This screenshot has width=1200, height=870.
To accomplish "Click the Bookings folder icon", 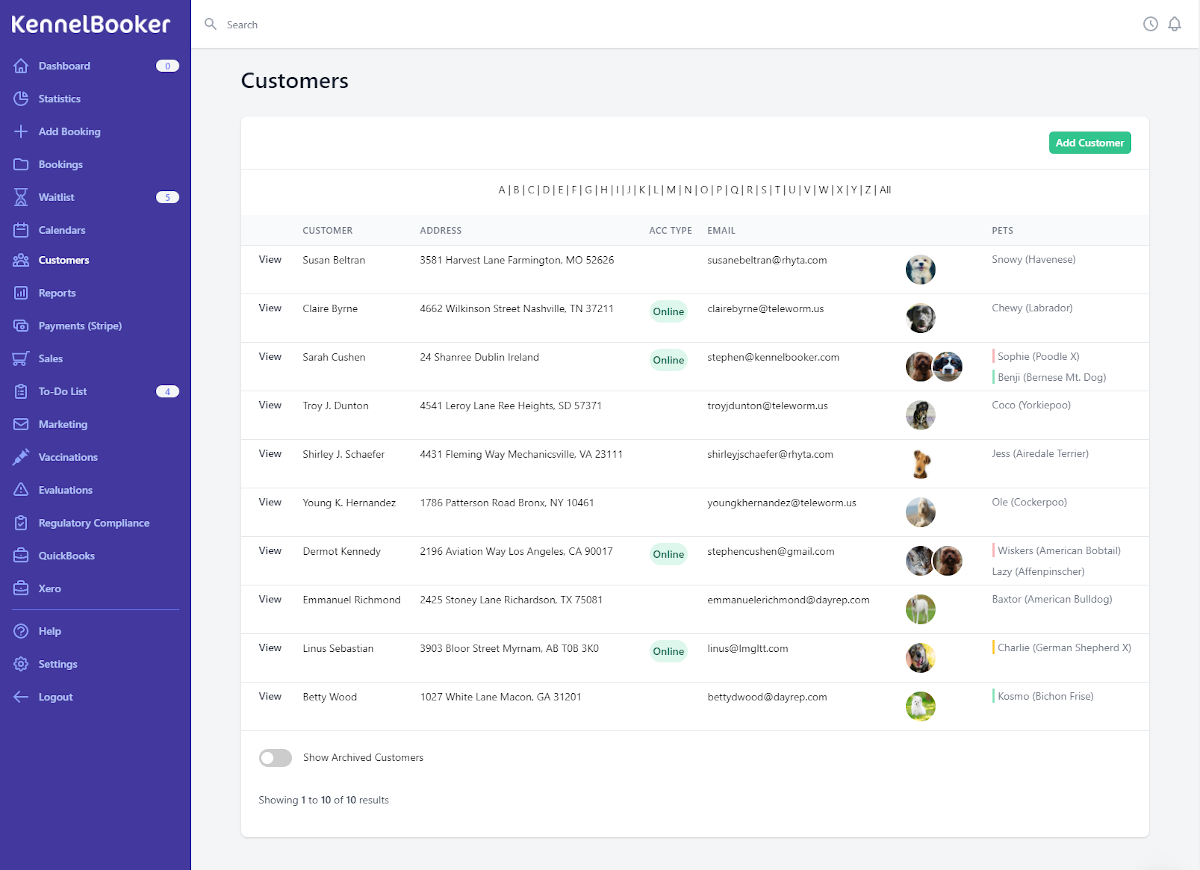I will click(20, 164).
